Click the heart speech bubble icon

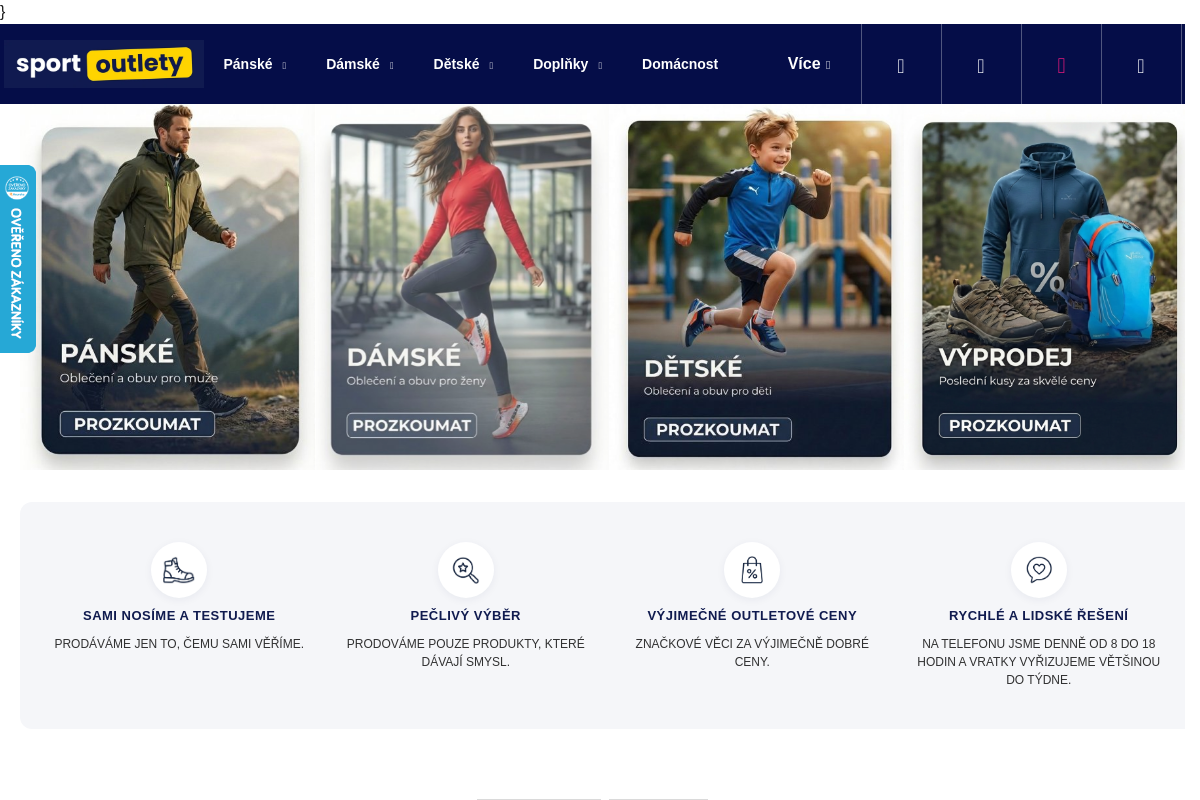(x=1039, y=570)
